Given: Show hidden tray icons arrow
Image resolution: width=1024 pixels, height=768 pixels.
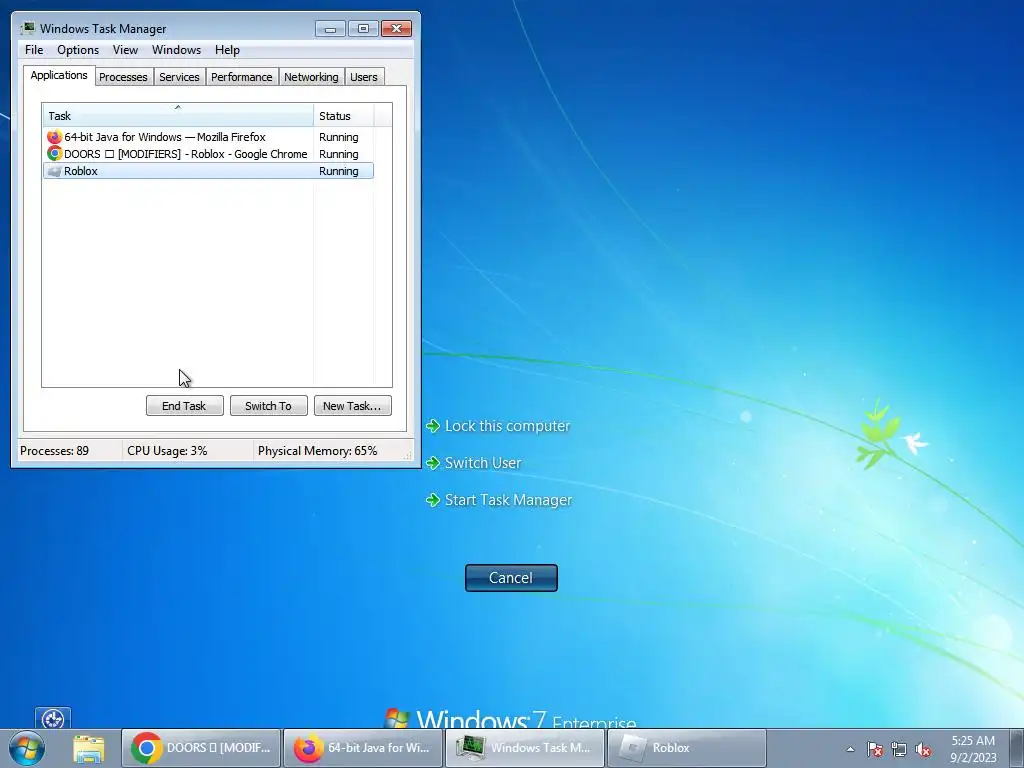Looking at the screenshot, I should [x=850, y=750].
